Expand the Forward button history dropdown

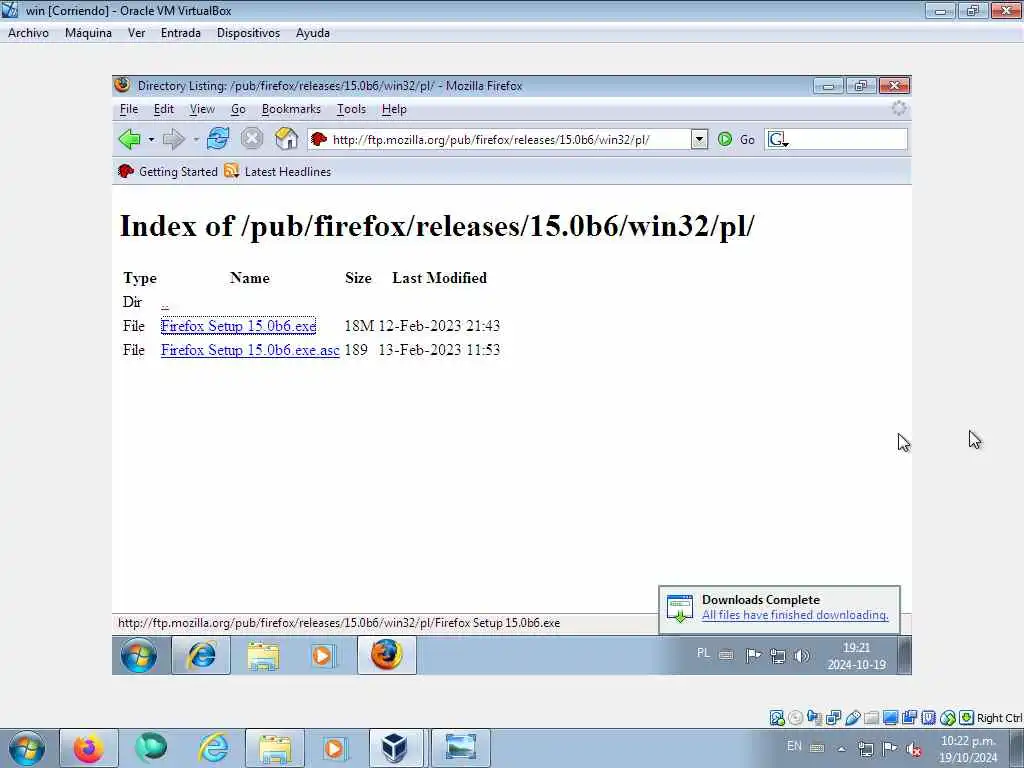(x=195, y=140)
